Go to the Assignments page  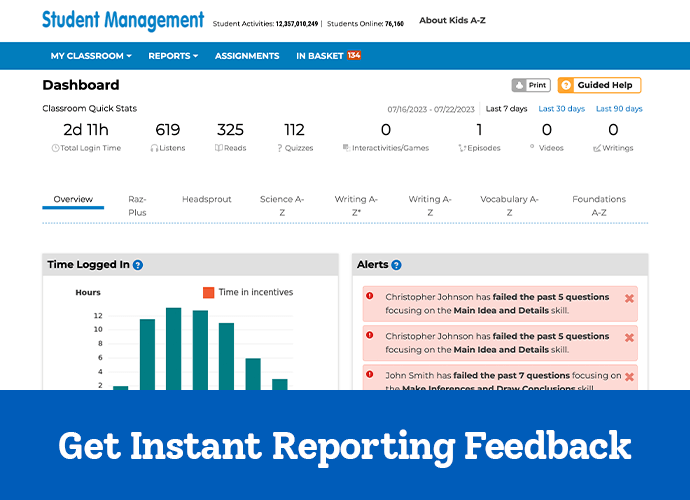pos(247,56)
